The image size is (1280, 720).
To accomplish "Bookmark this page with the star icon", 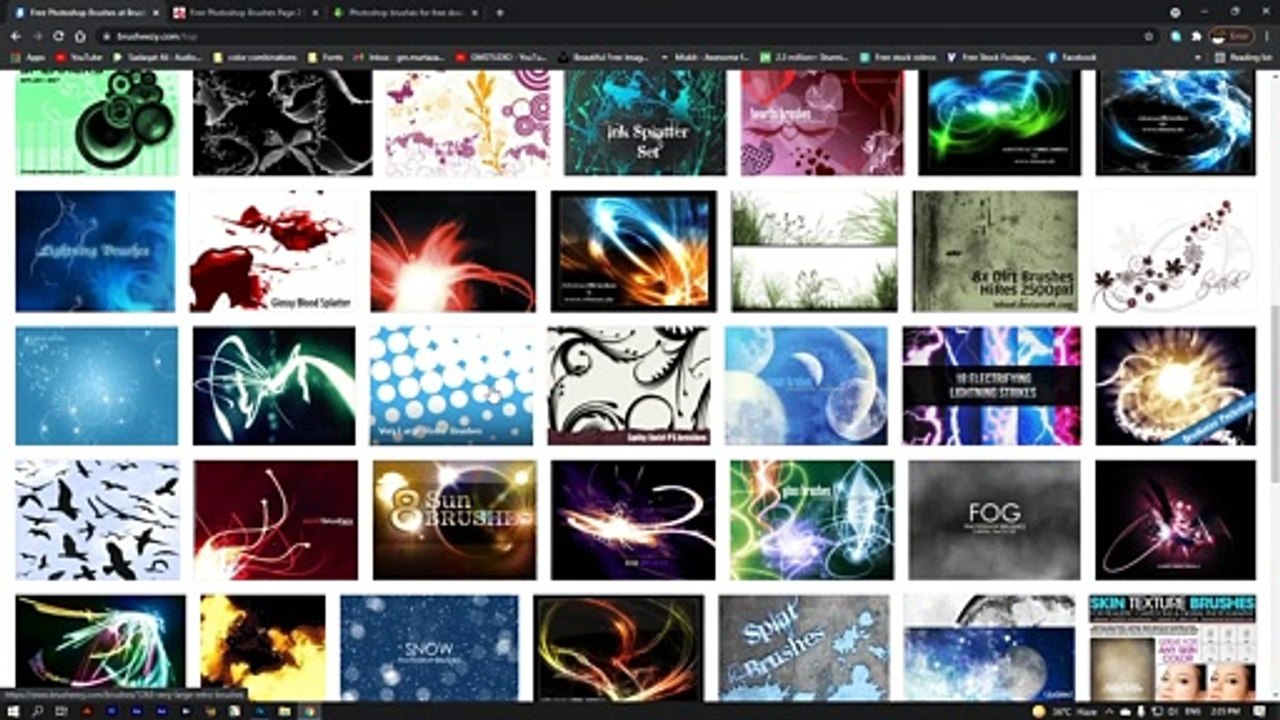I will 1147,36.
